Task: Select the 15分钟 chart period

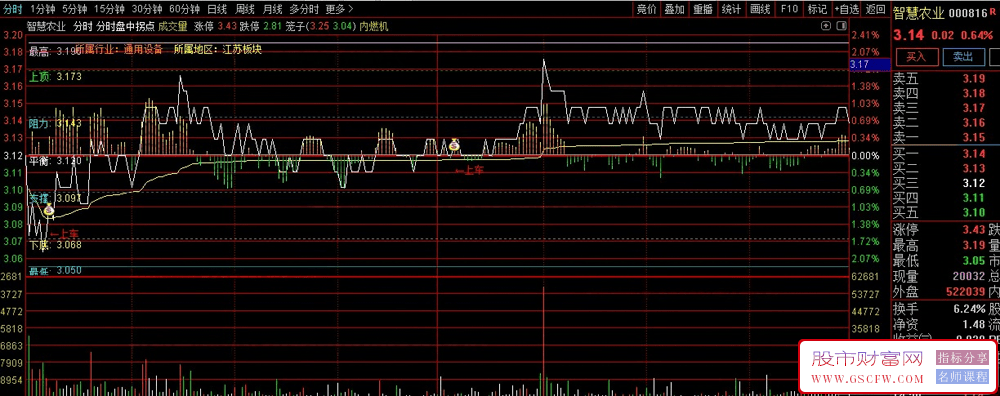Action: coord(108,9)
